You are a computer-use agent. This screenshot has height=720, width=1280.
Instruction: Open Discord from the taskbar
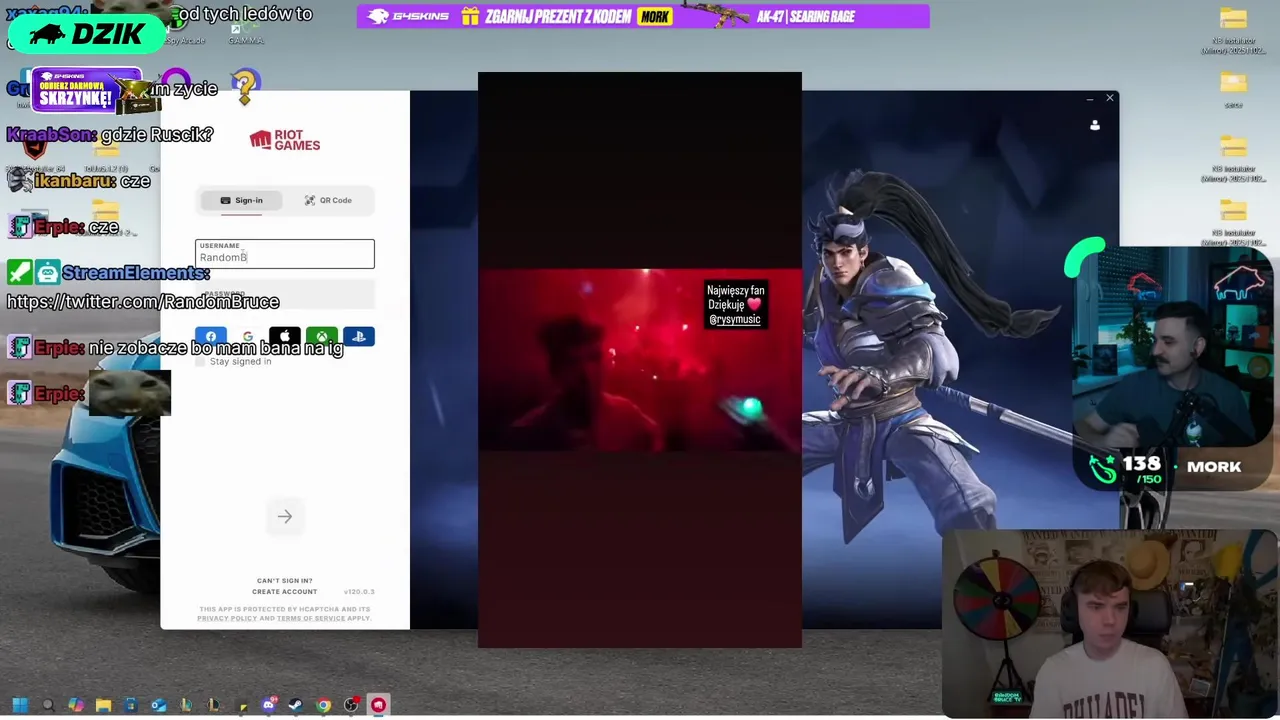click(268, 705)
